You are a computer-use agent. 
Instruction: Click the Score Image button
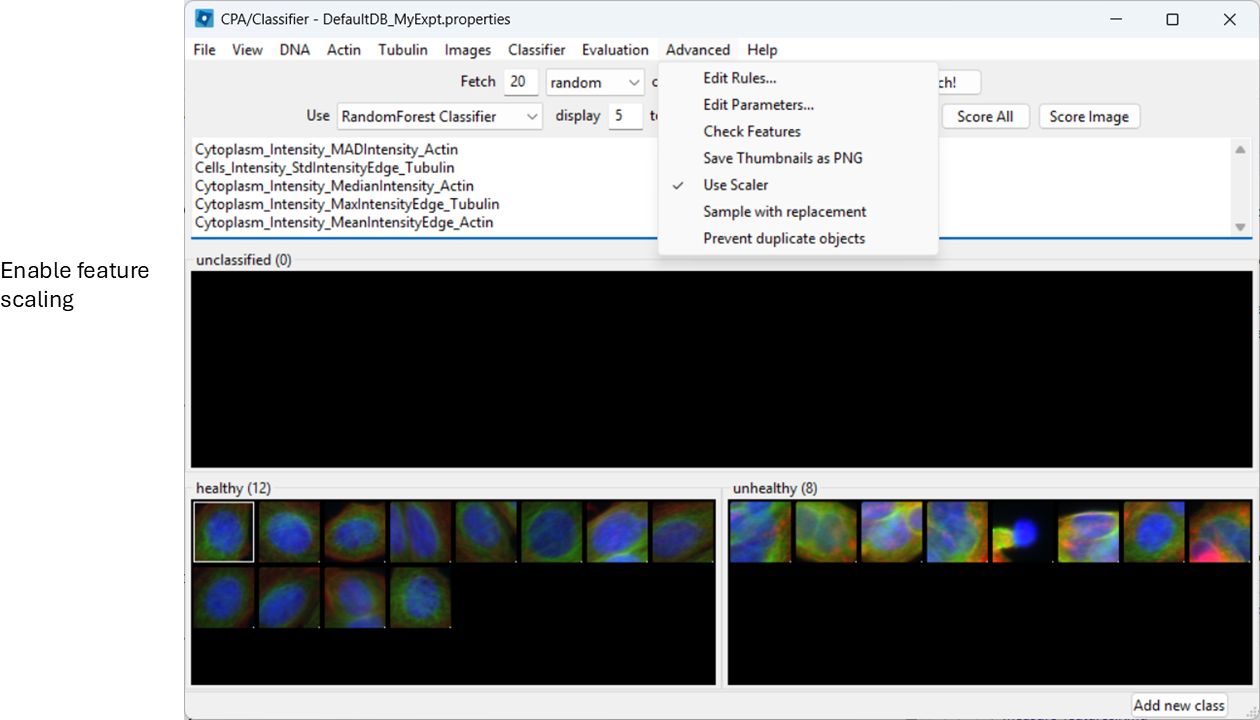pyautogui.click(x=1089, y=116)
